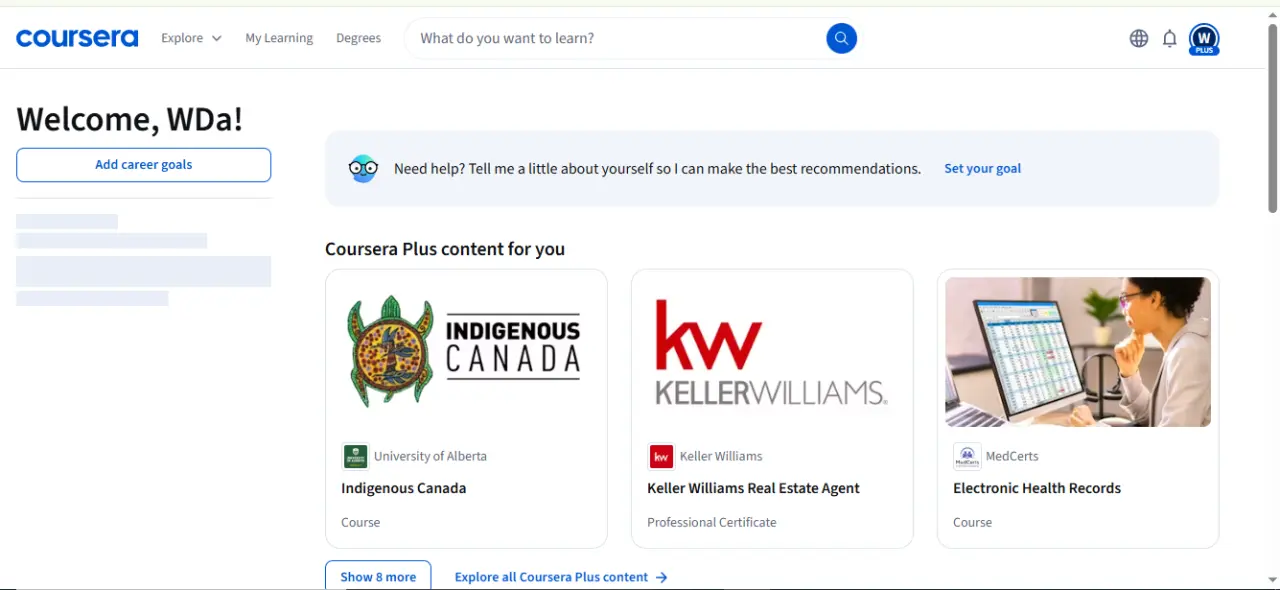This screenshot has height=590, width=1280.
Task: Click the Coursera coach glasses mascot icon
Action: 363,168
